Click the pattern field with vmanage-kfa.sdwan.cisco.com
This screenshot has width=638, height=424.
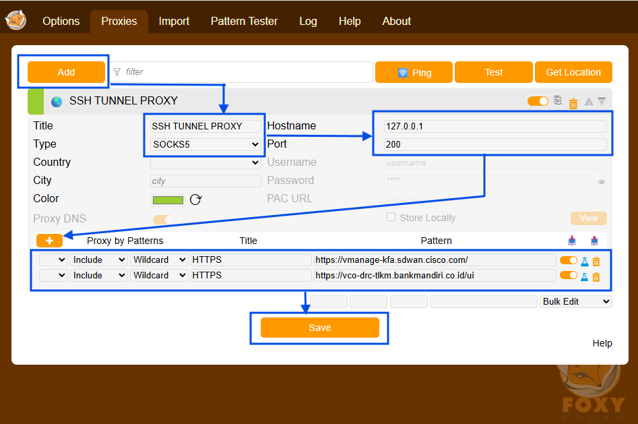coord(435,260)
